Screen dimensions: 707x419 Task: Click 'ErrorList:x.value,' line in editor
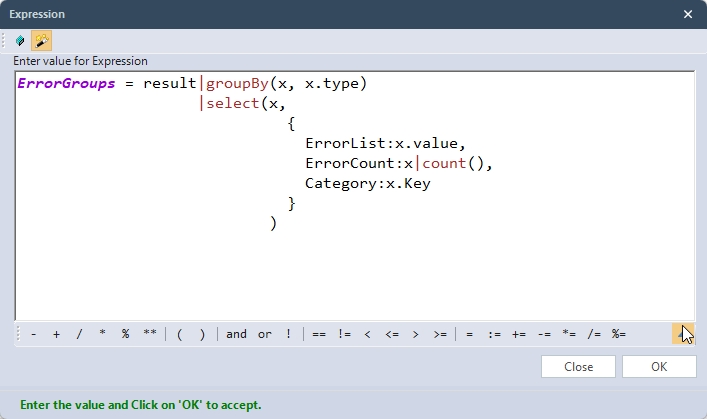pyautogui.click(x=385, y=143)
